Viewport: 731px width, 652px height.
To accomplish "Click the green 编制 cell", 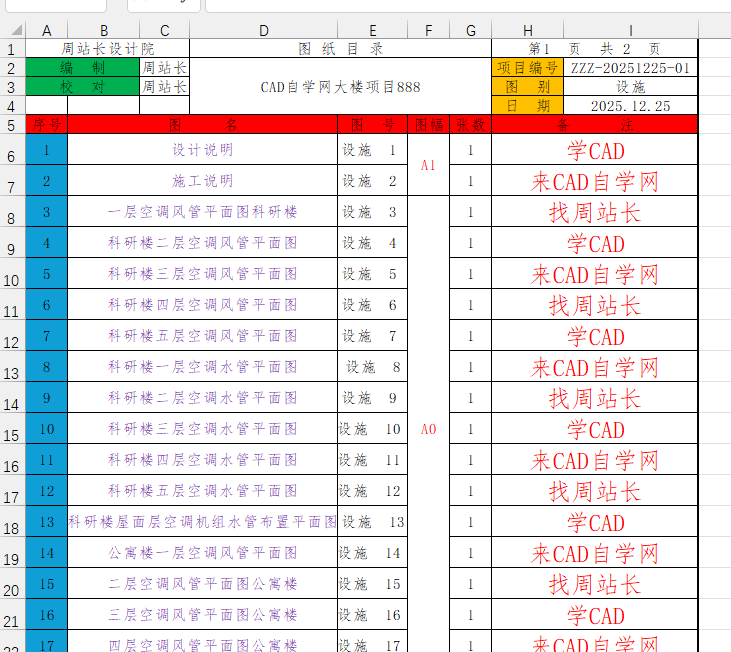I will (82, 67).
